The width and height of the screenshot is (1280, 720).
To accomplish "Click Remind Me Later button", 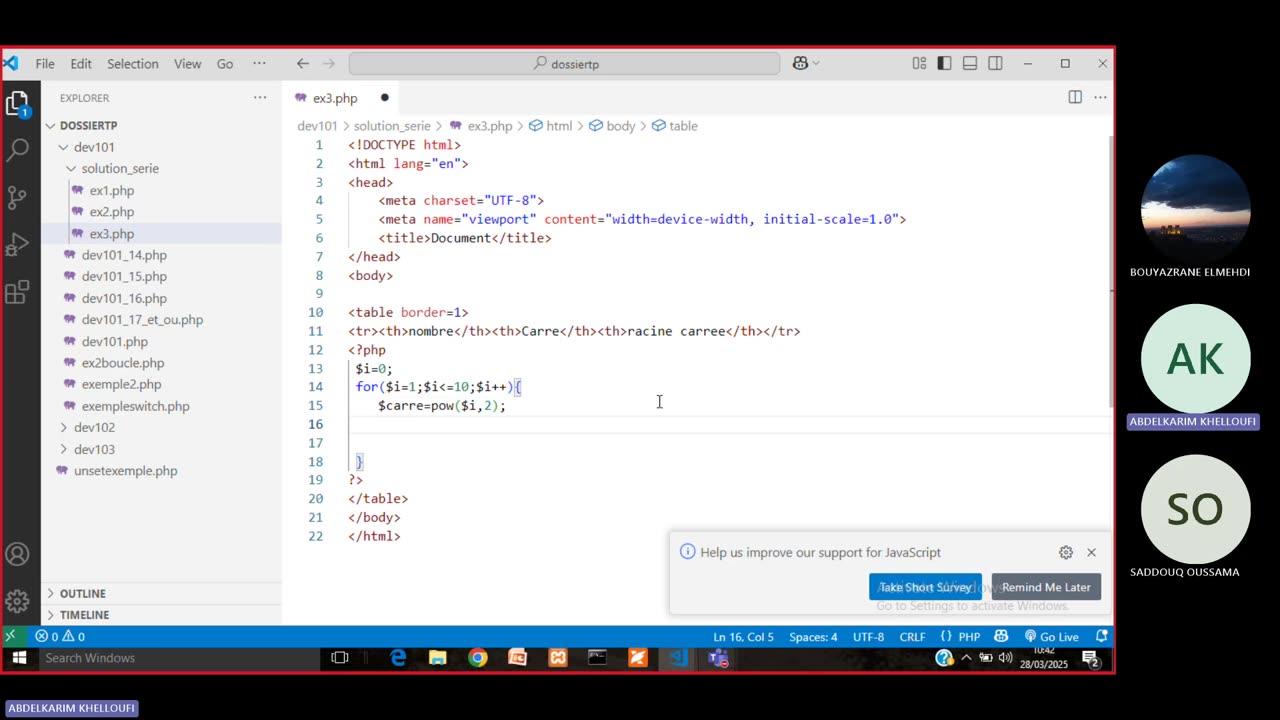I will point(1046,587).
